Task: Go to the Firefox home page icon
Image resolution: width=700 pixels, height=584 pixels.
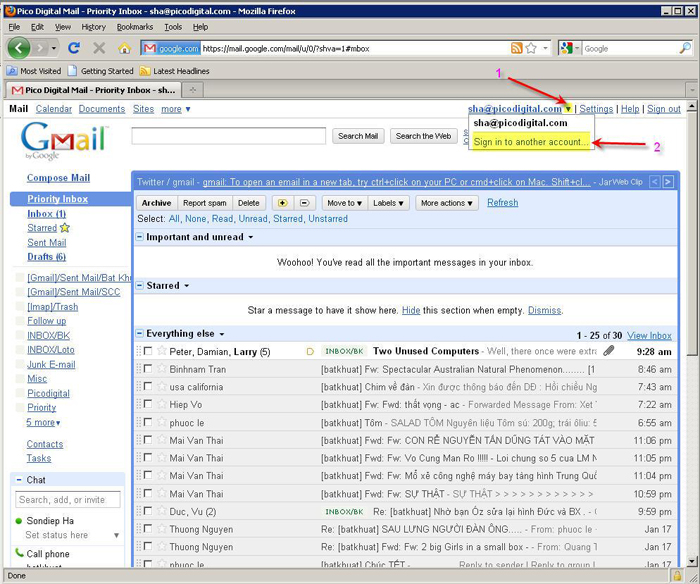Action: point(125,48)
